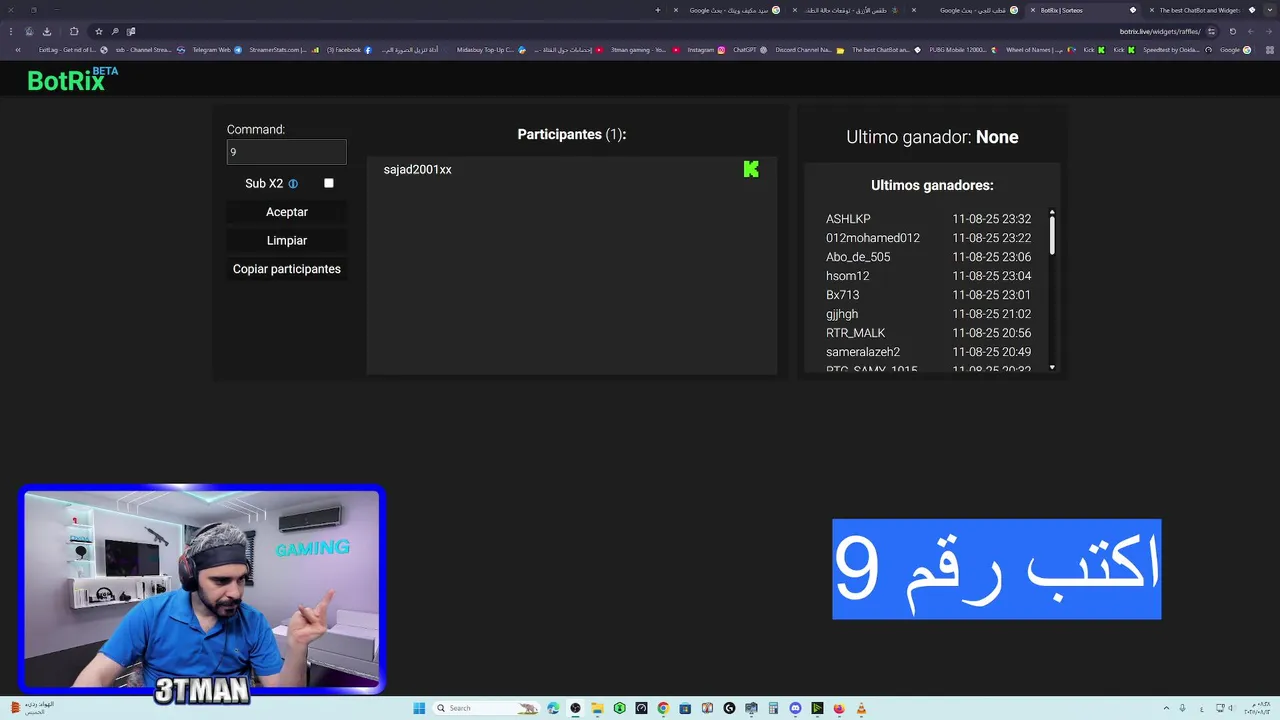
Task: Click the BotRix BETA logo
Action: pyautogui.click(x=72, y=79)
